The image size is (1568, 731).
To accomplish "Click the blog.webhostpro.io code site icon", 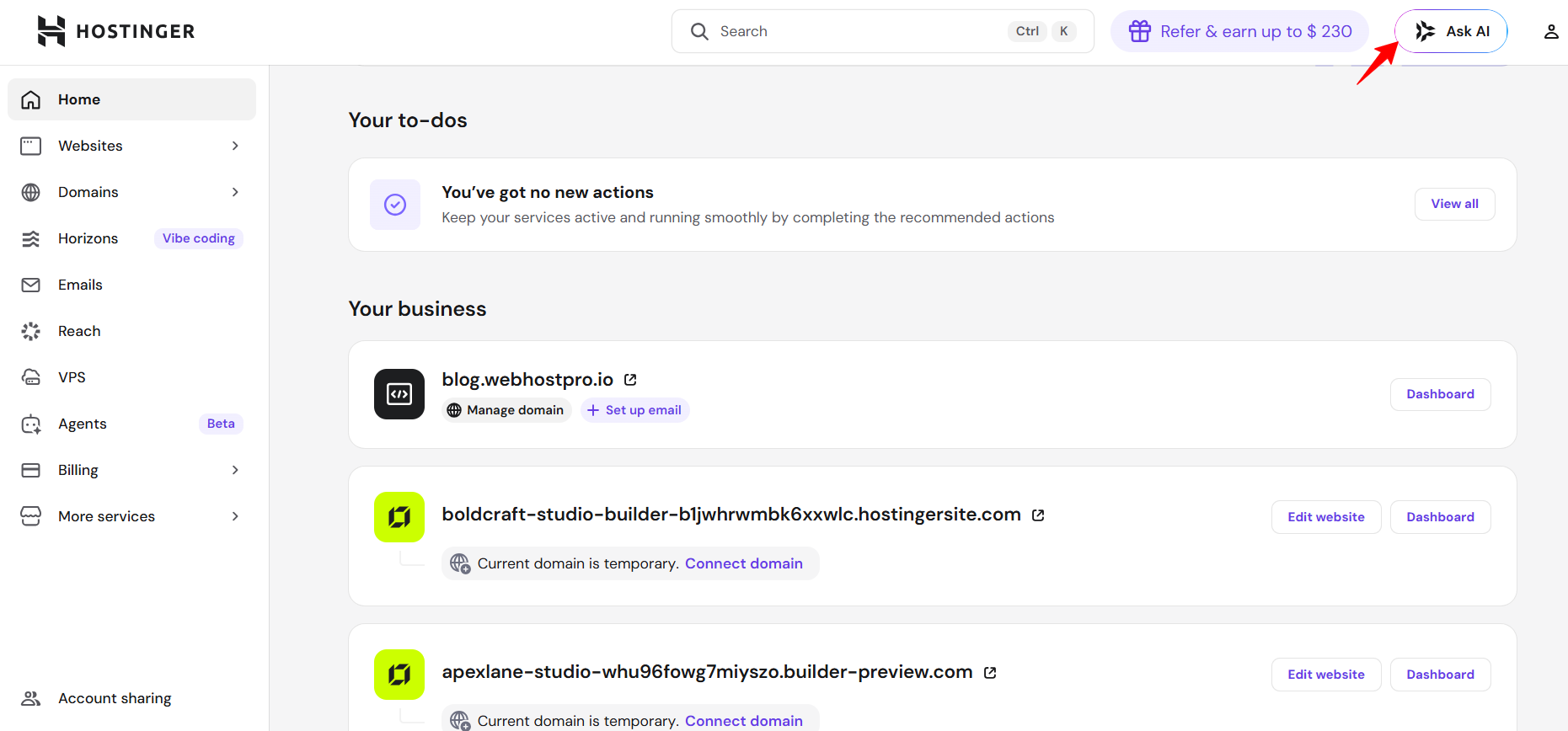I will [399, 394].
